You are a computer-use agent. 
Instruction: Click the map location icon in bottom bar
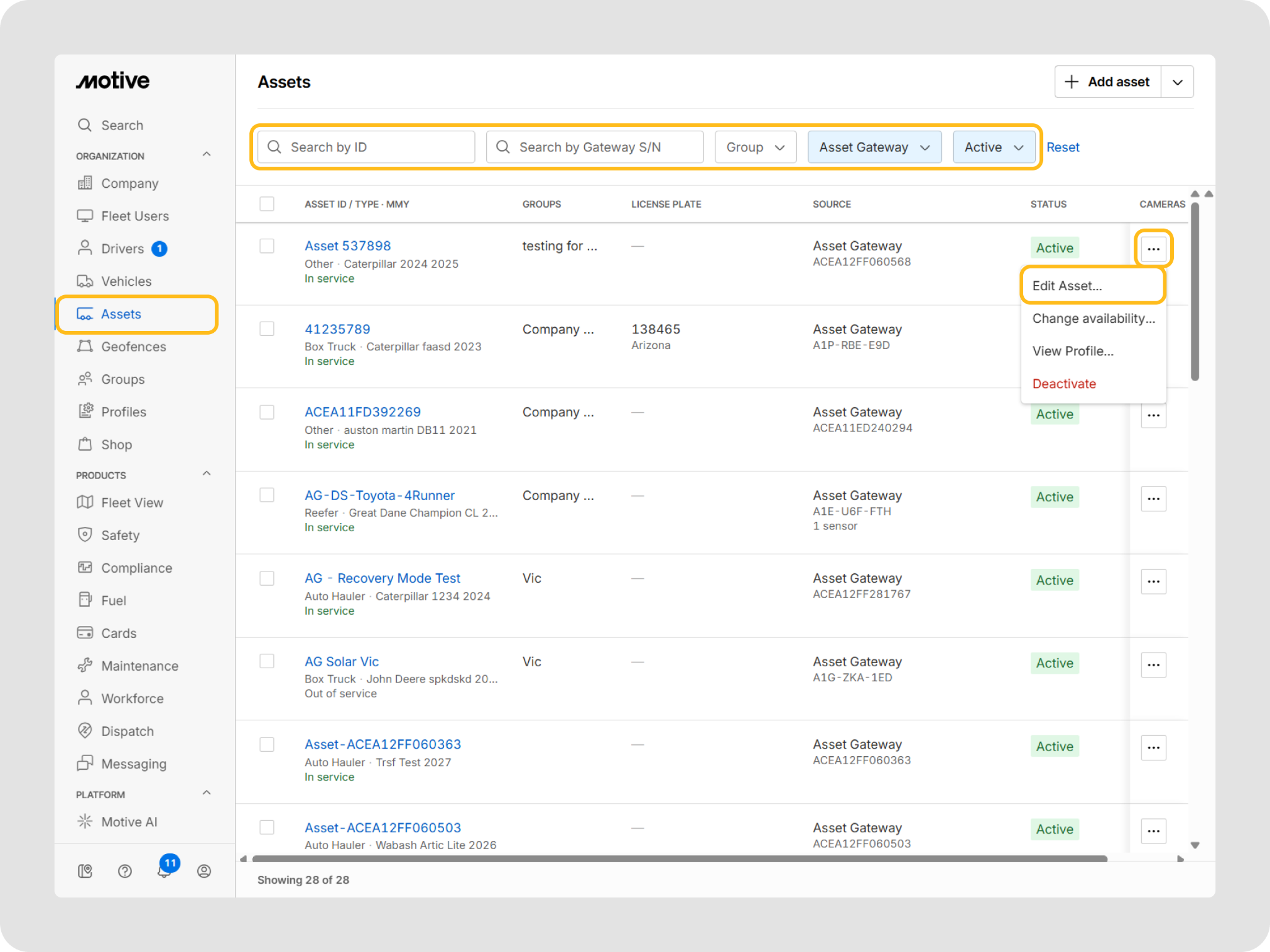[85, 871]
